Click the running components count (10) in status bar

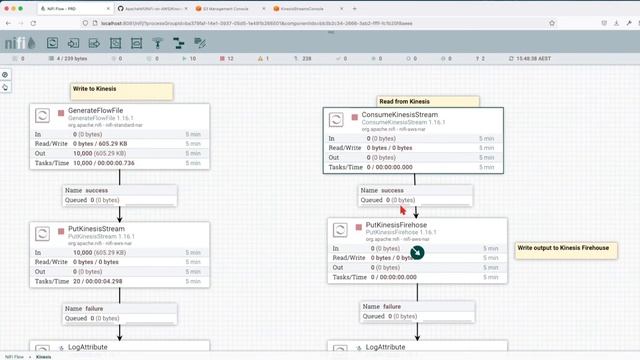click(x=189, y=59)
